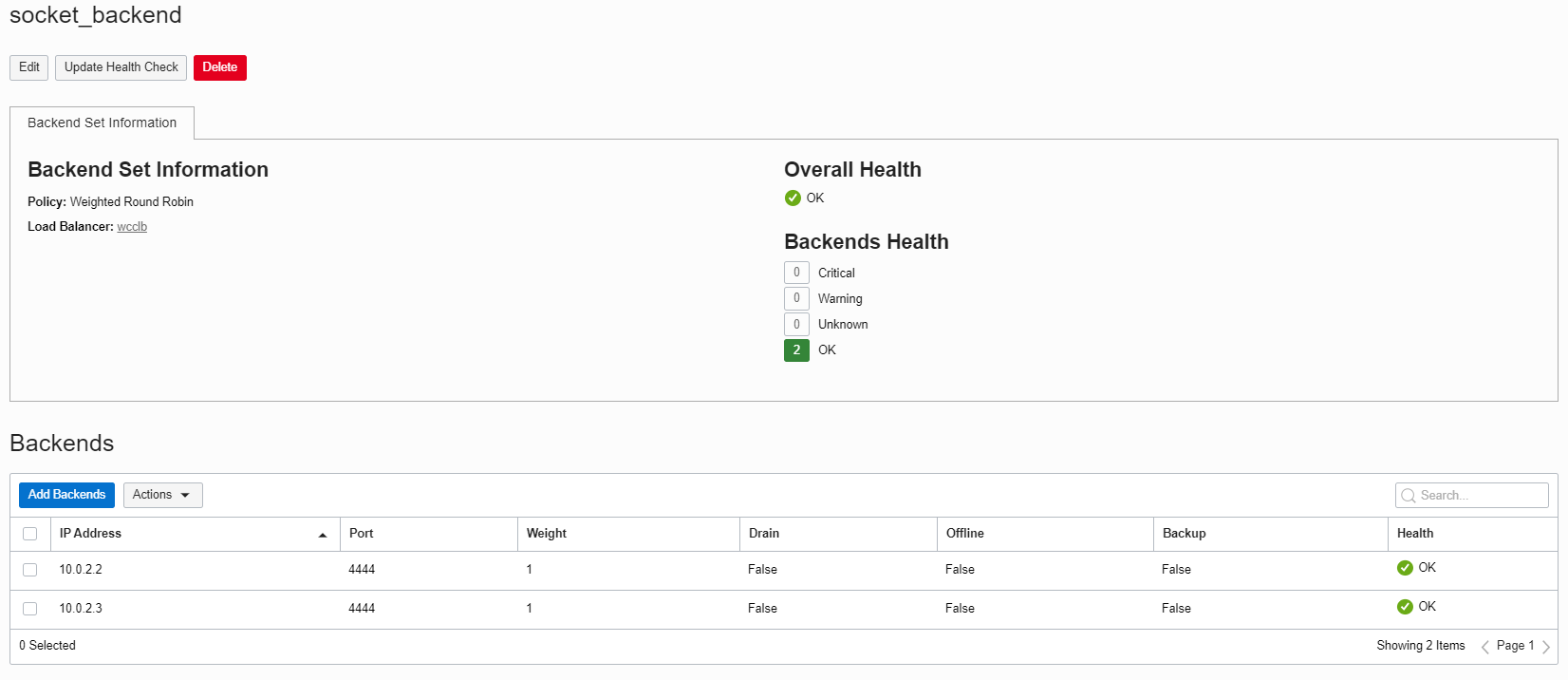The height and width of the screenshot is (680, 1568).
Task: Go to previous page chevron
Action: [x=1485, y=647]
